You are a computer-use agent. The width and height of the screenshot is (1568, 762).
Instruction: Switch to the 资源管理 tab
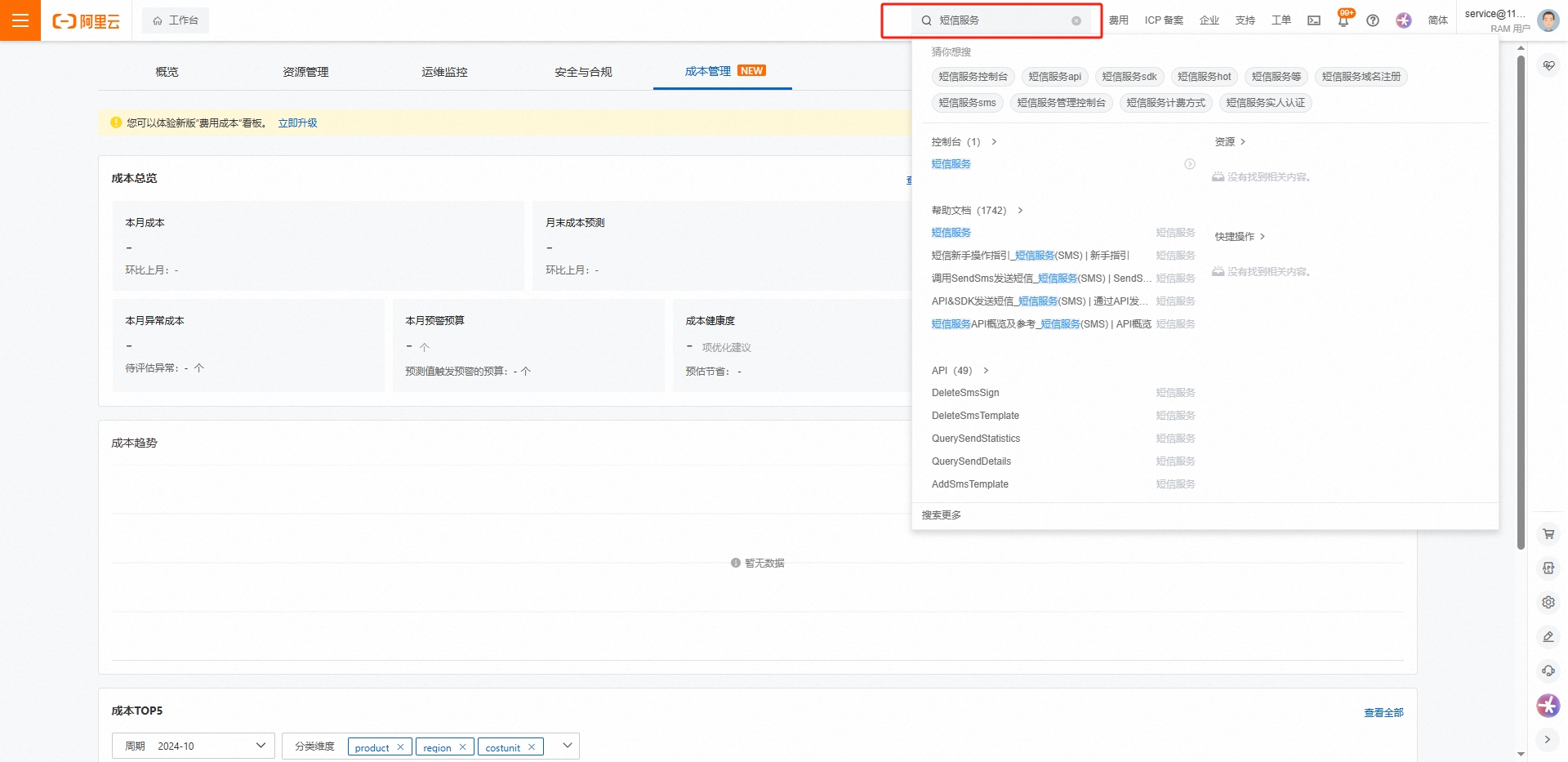[x=305, y=72]
